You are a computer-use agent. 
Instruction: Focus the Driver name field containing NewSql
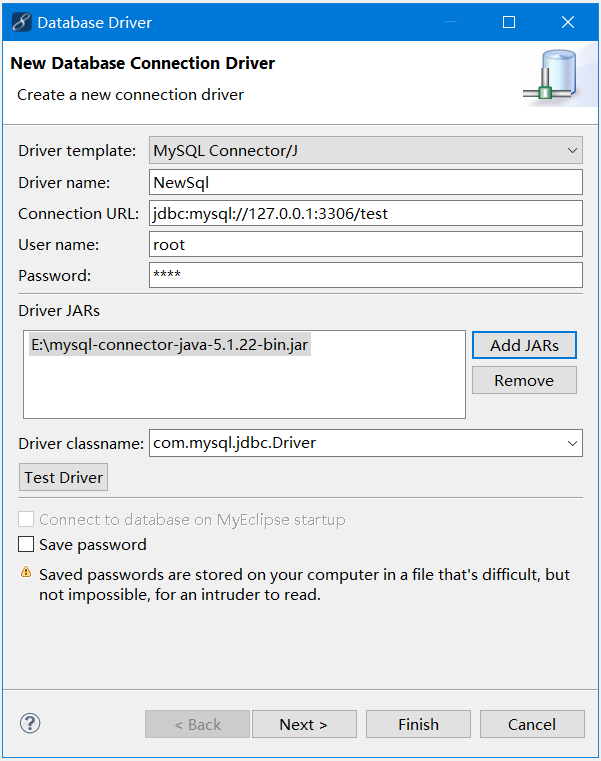[366, 182]
